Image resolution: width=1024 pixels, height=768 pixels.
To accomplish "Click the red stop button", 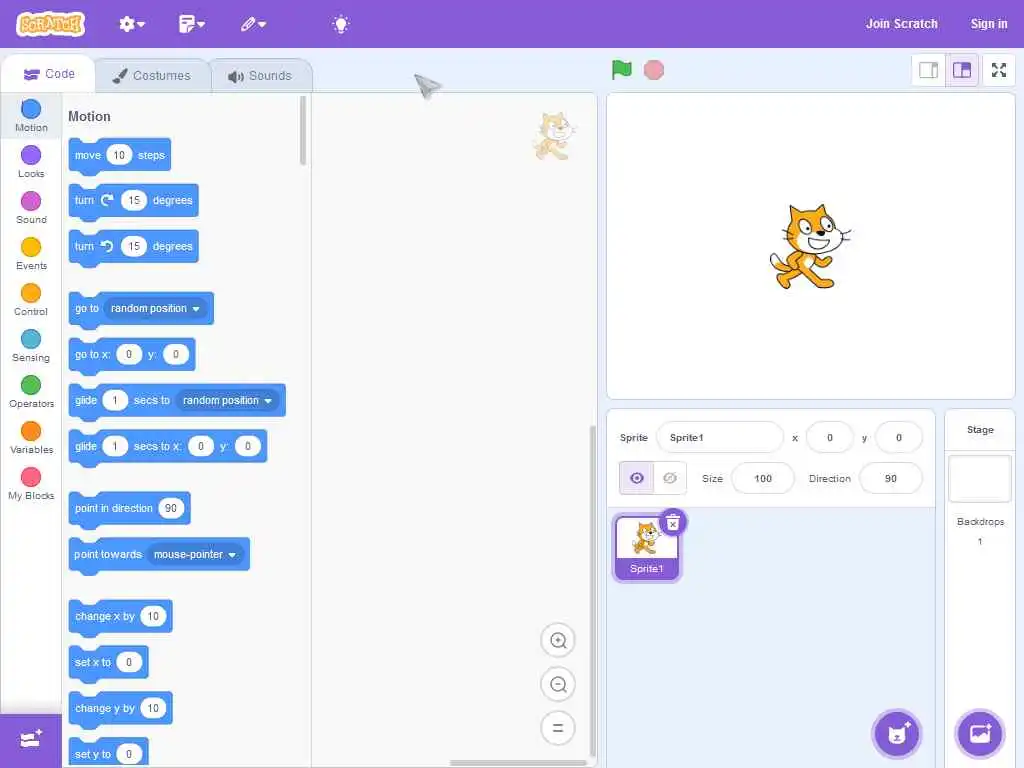I will click(654, 70).
